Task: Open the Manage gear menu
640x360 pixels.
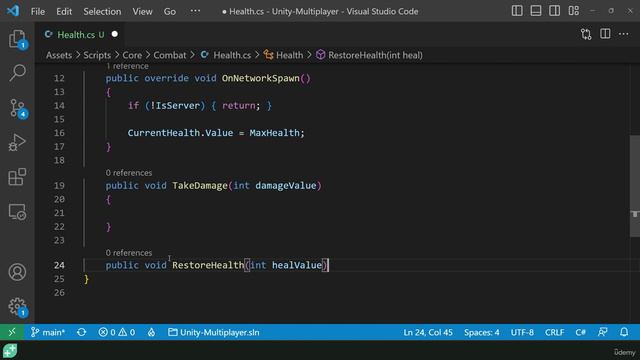Action: pos(17,307)
